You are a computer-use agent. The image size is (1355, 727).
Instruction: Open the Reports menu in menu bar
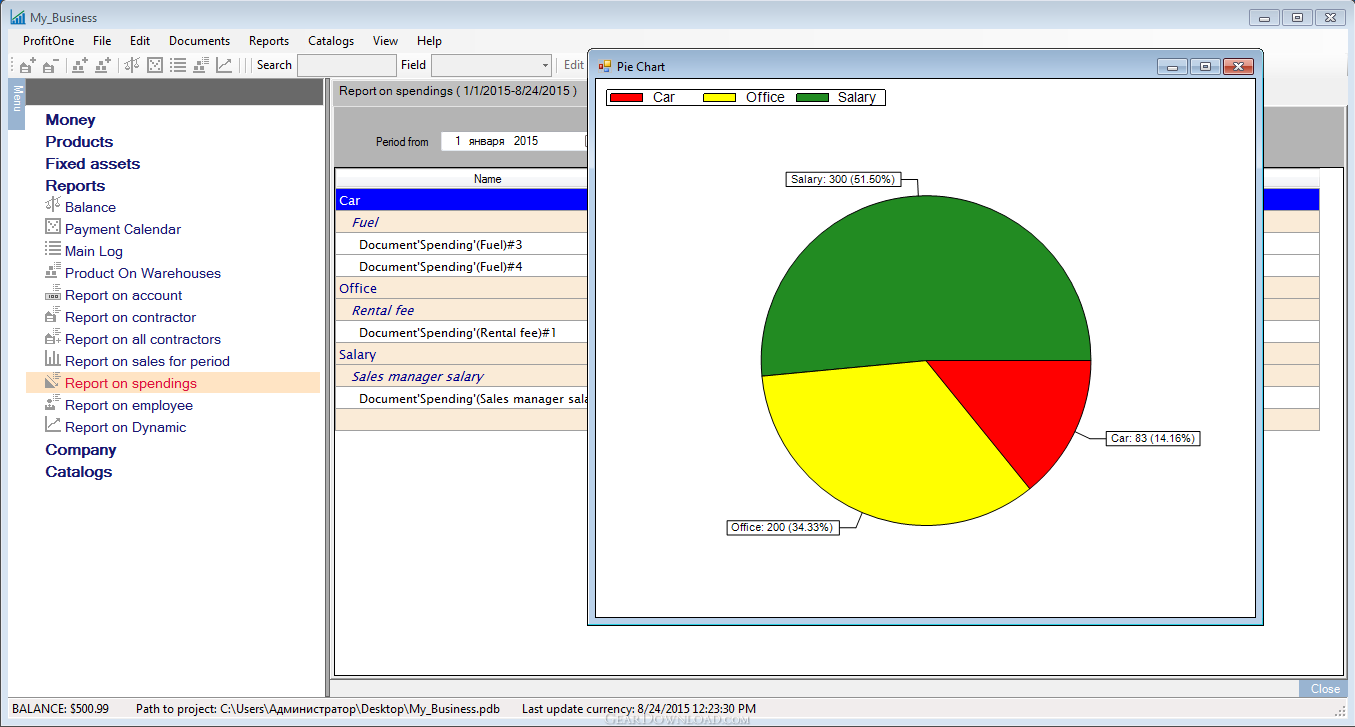[269, 41]
